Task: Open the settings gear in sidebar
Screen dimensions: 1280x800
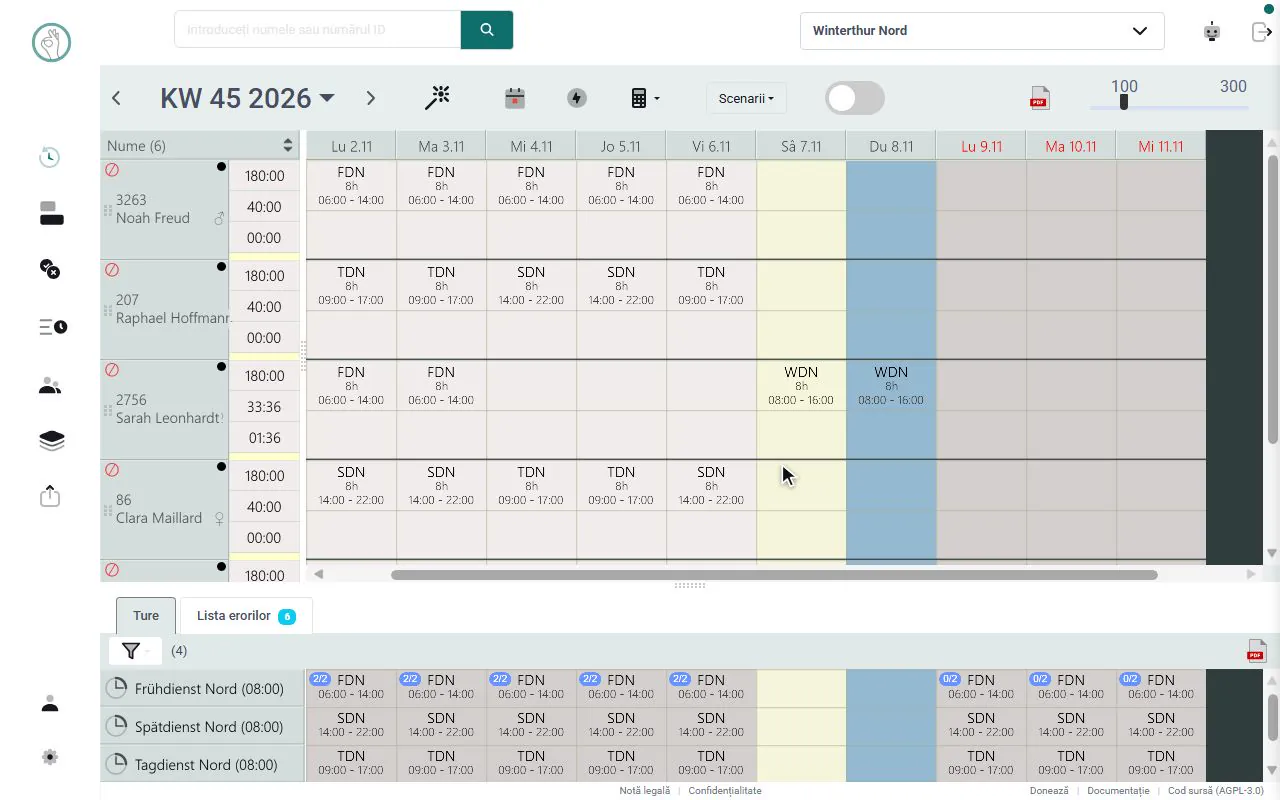Action: point(50,757)
